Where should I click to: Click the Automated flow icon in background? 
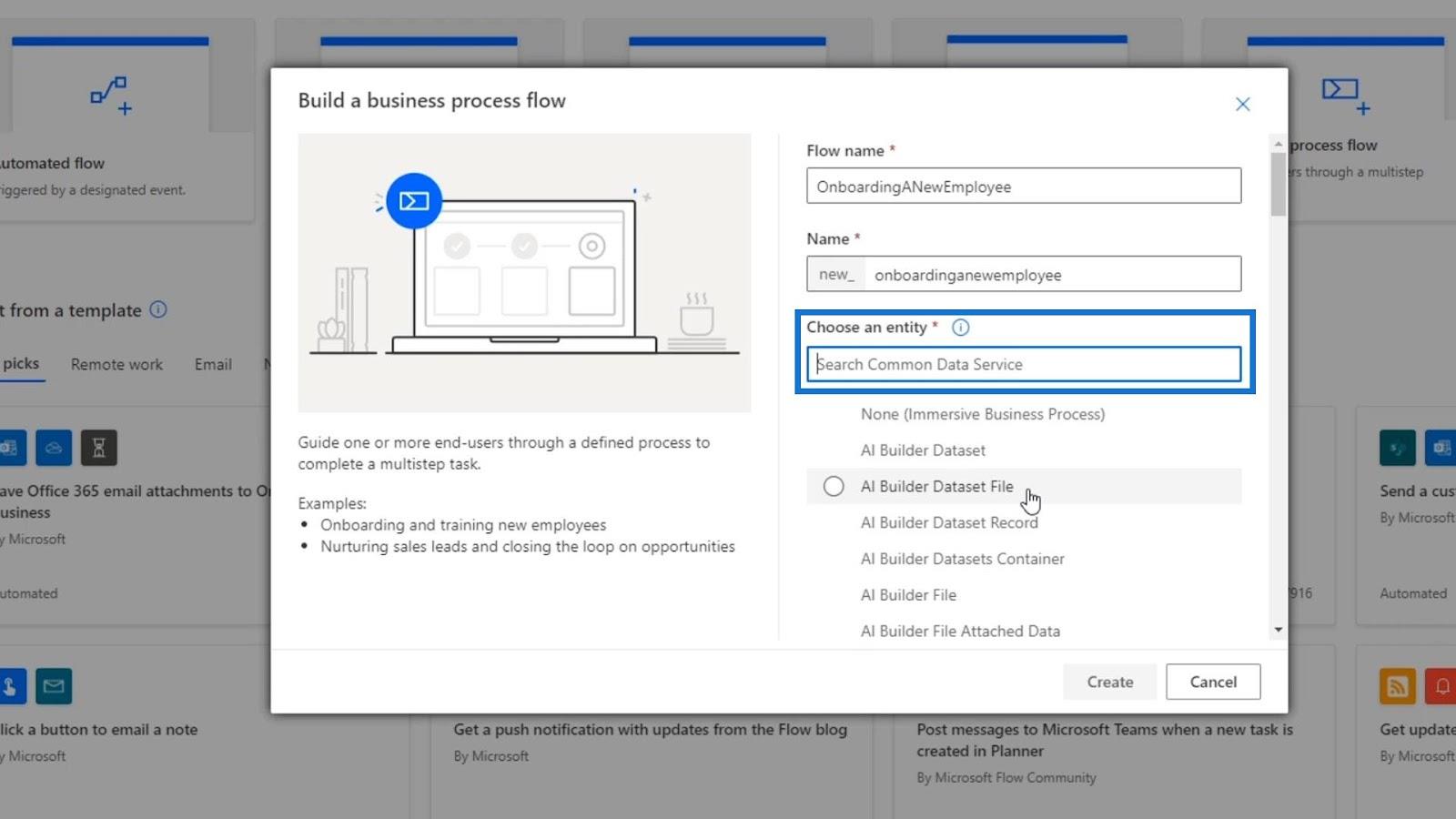point(111,96)
